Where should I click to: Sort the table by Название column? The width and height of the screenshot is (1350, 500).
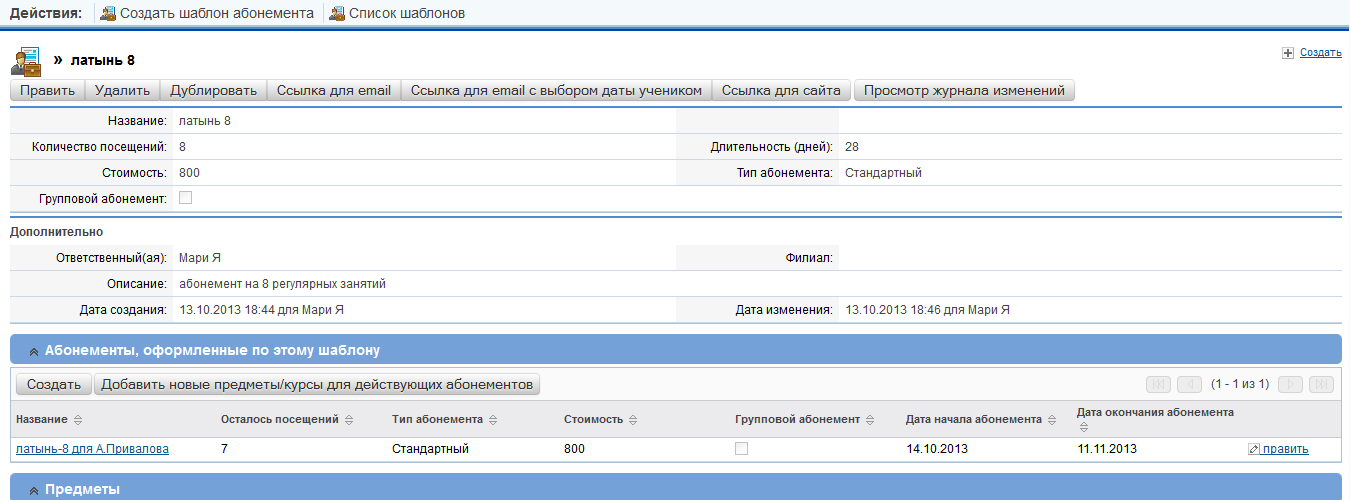tap(78, 420)
